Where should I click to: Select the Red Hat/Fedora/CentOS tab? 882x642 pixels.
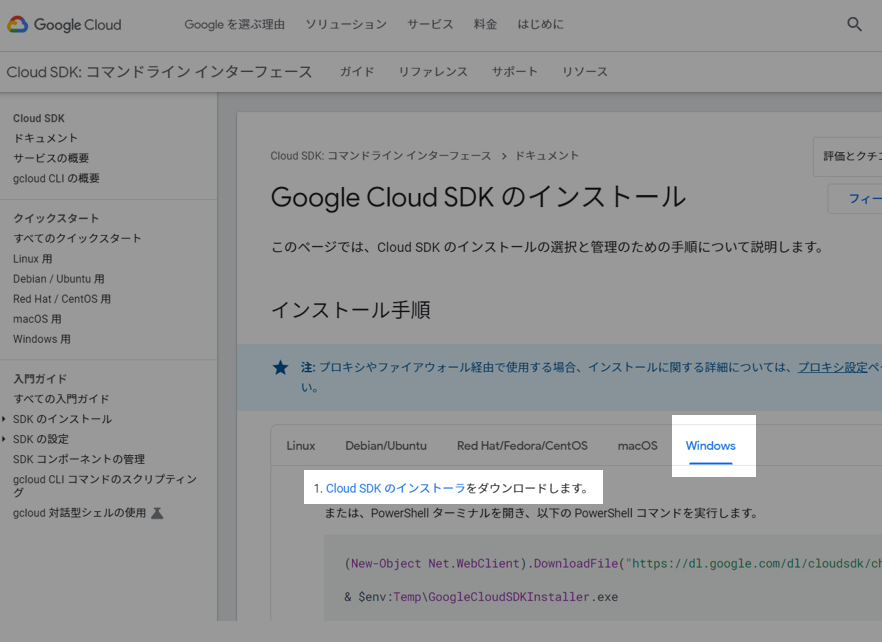(x=522, y=446)
